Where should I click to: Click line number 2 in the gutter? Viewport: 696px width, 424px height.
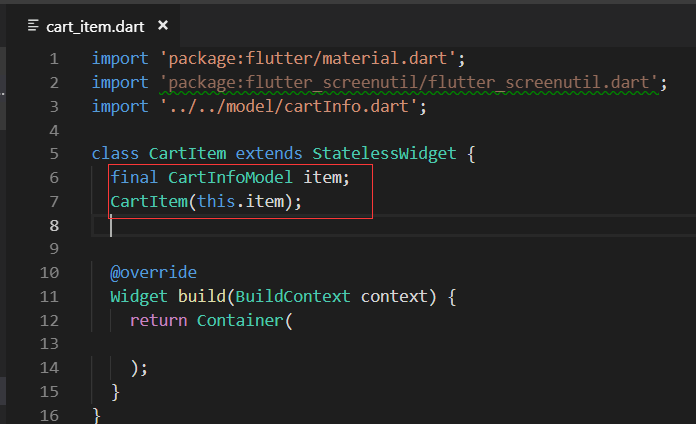click(54, 83)
